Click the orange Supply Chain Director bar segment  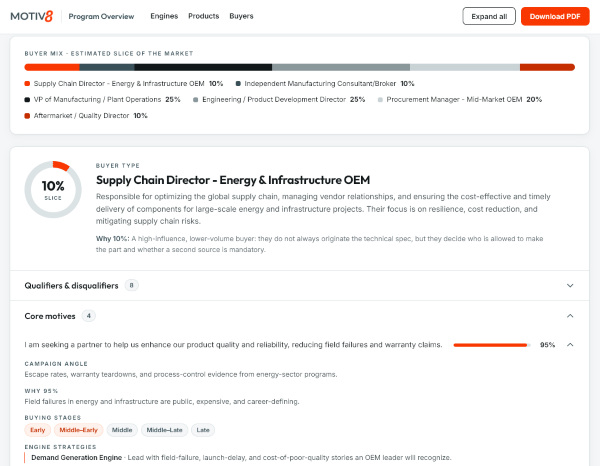click(52, 67)
